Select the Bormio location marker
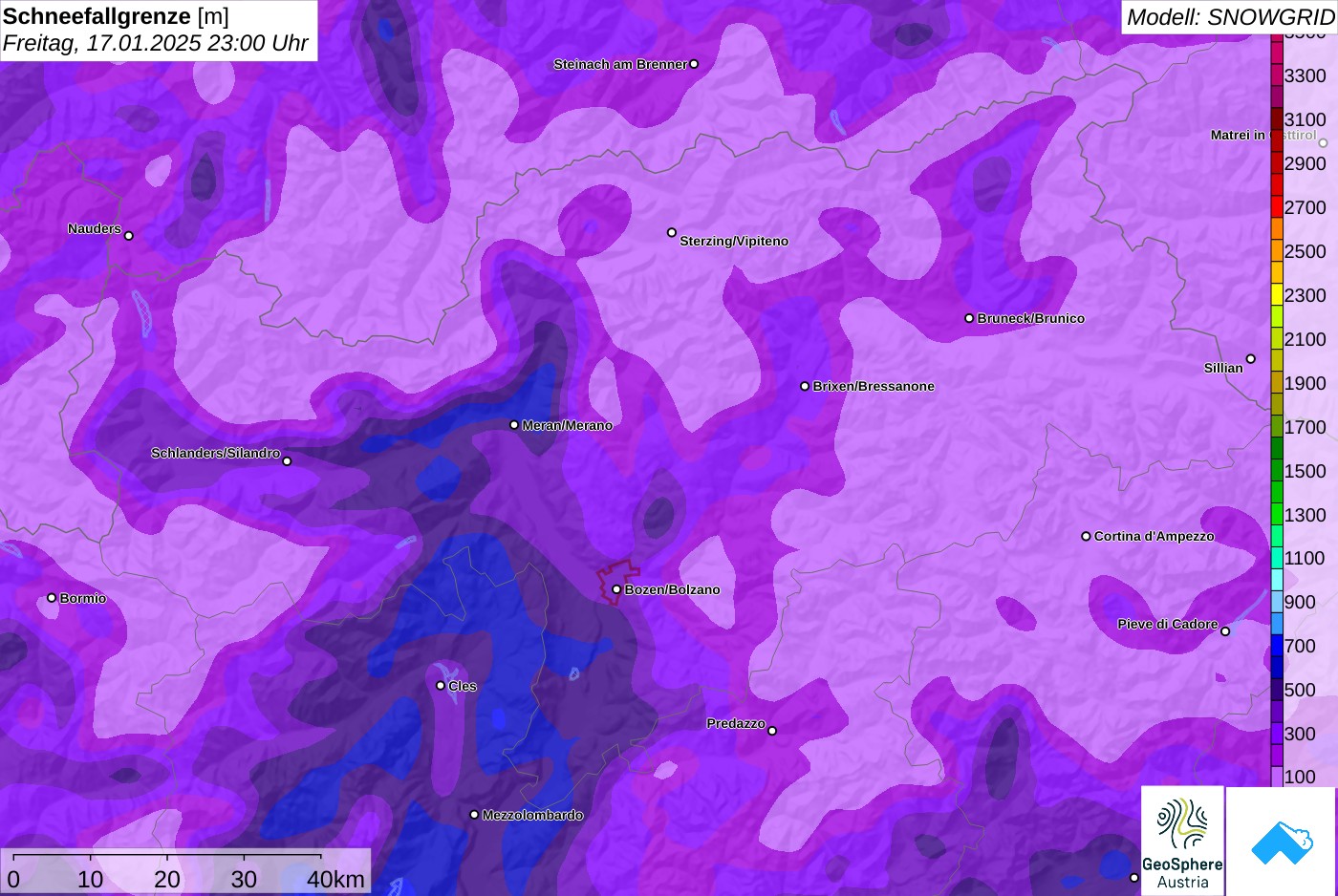This screenshot has height=896, width=1338. tap(52, 598)
